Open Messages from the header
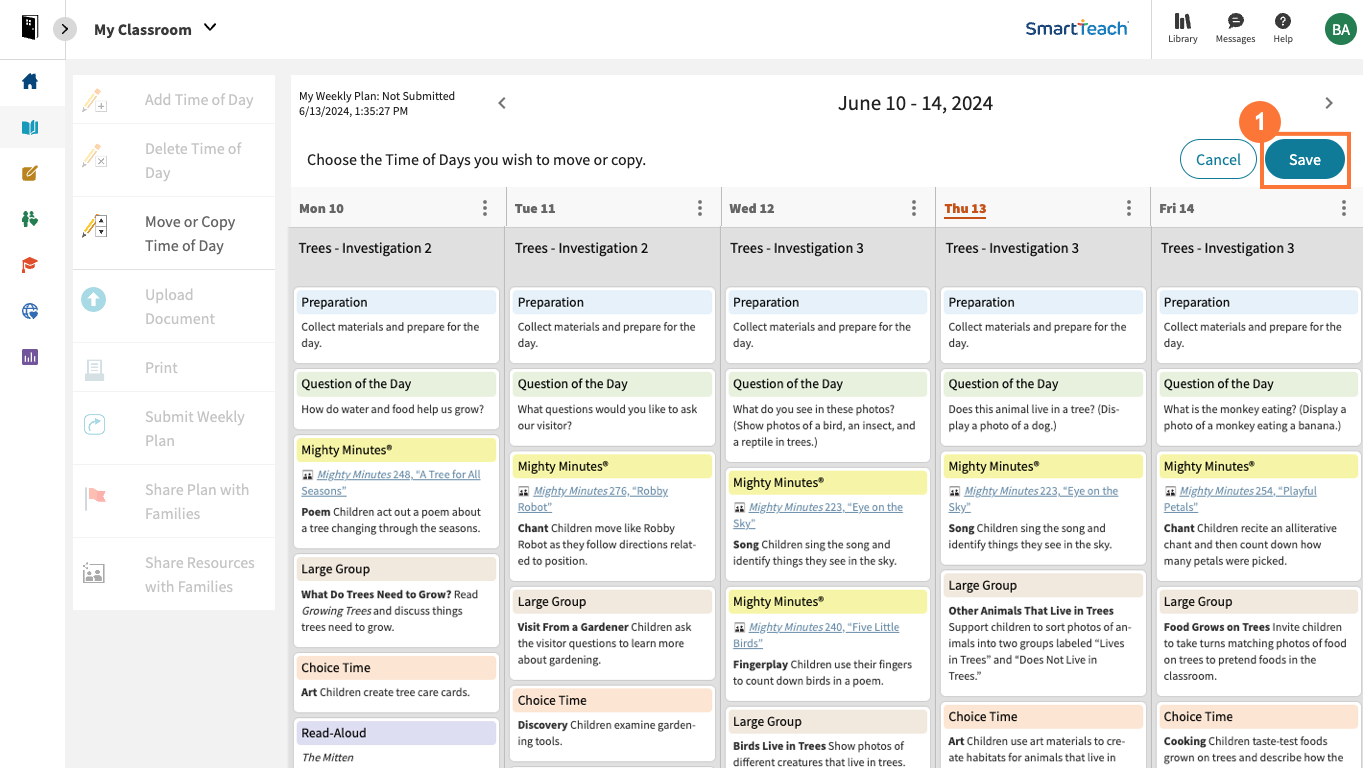 [1234, 28]
